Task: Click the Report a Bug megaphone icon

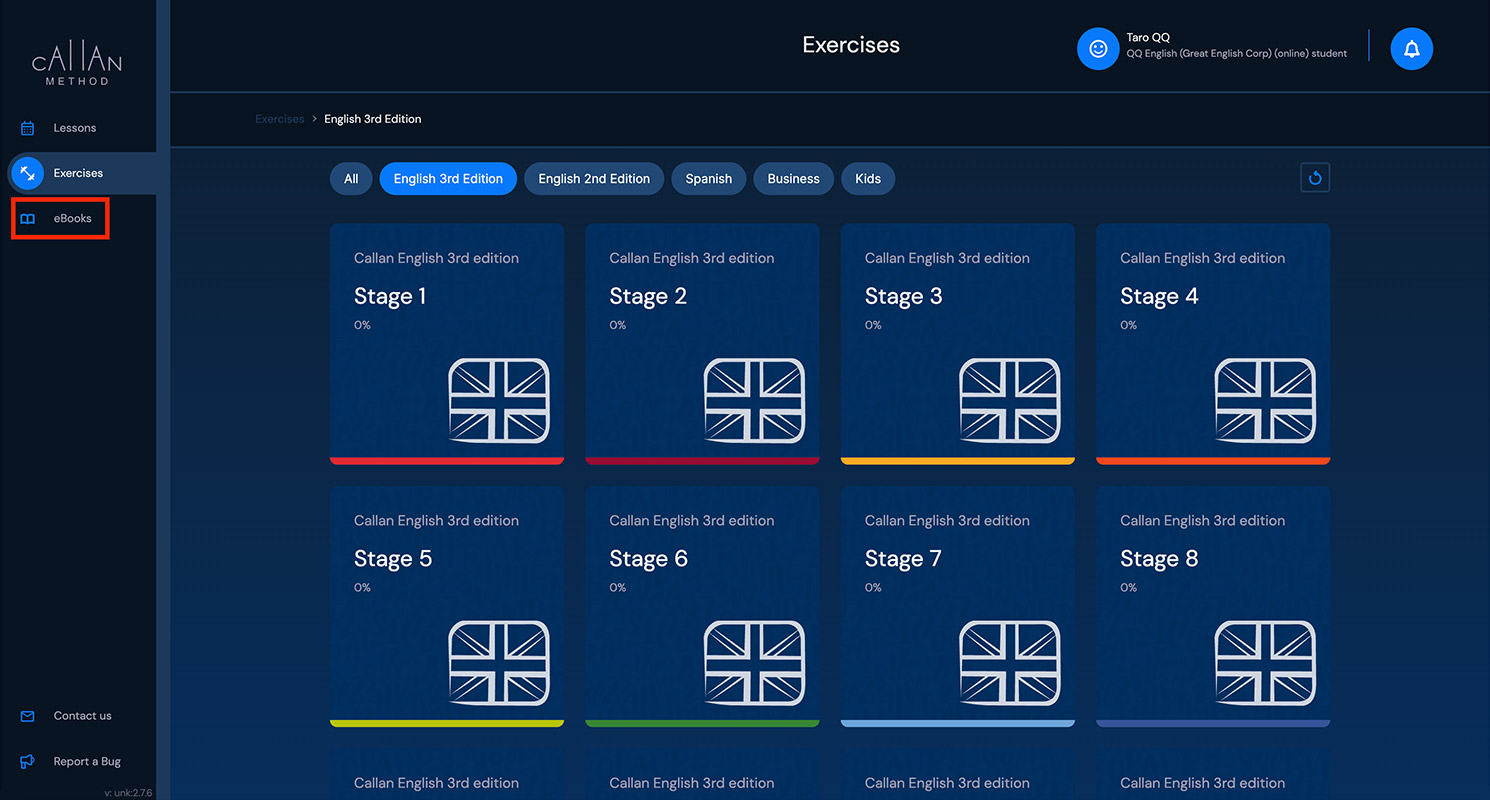Action: 28,761
